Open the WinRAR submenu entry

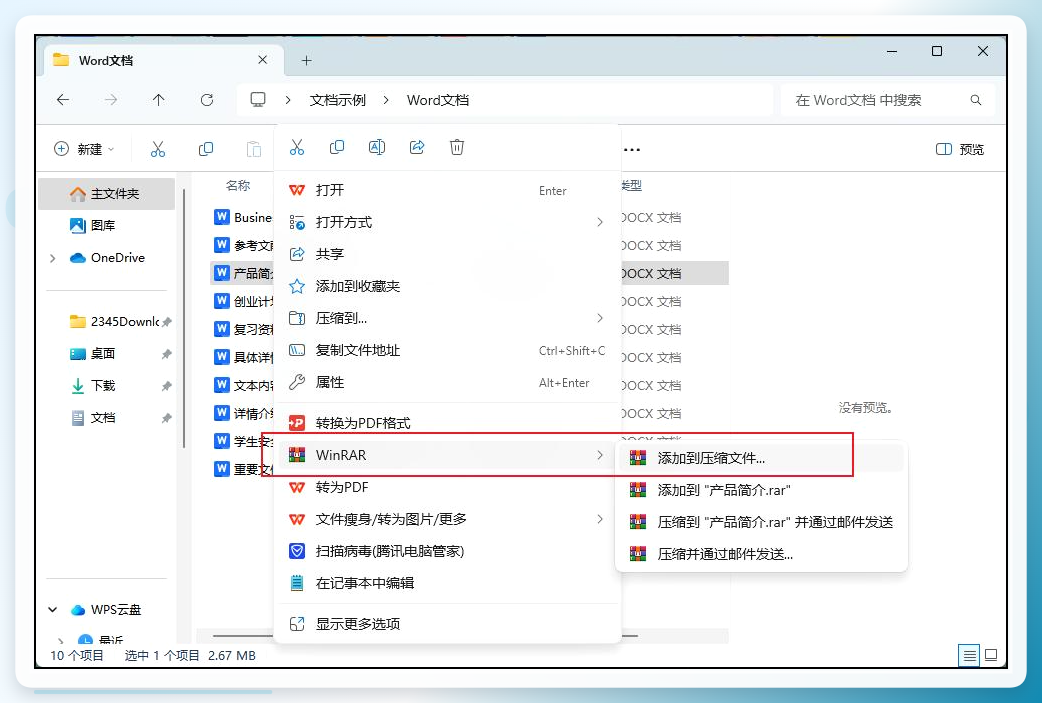pyautogui.click(x=446, y=455)
